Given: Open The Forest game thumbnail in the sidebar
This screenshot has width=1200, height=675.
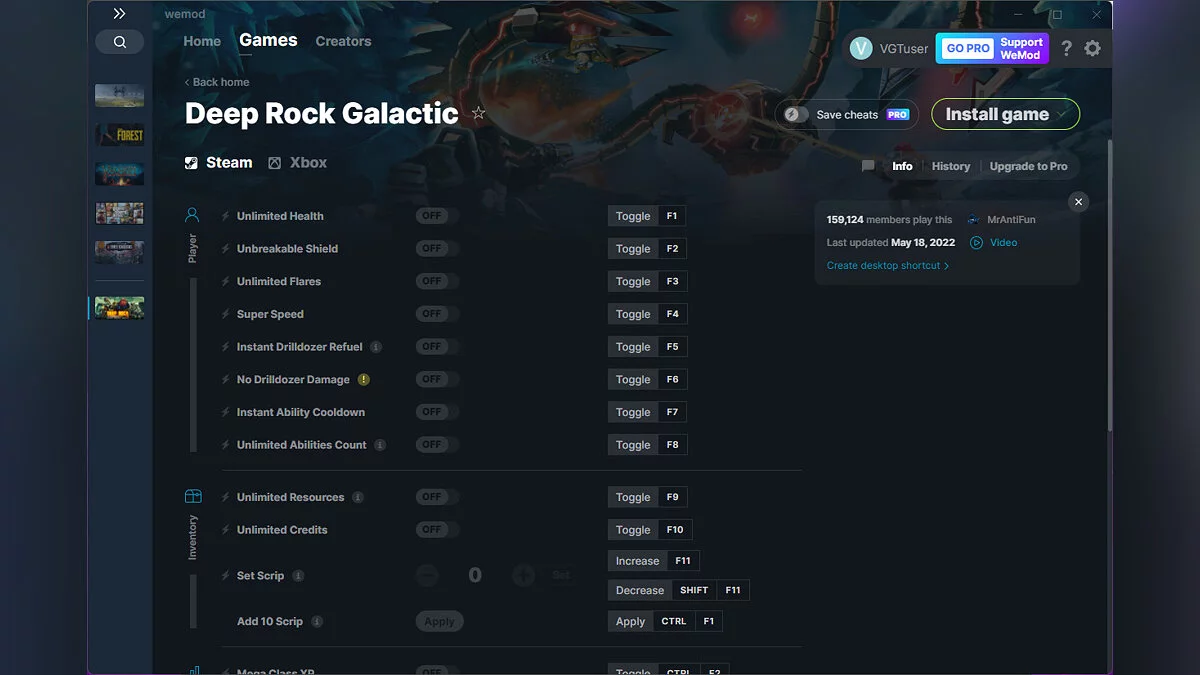Looking at the screenshot, I should coord(119,135).
